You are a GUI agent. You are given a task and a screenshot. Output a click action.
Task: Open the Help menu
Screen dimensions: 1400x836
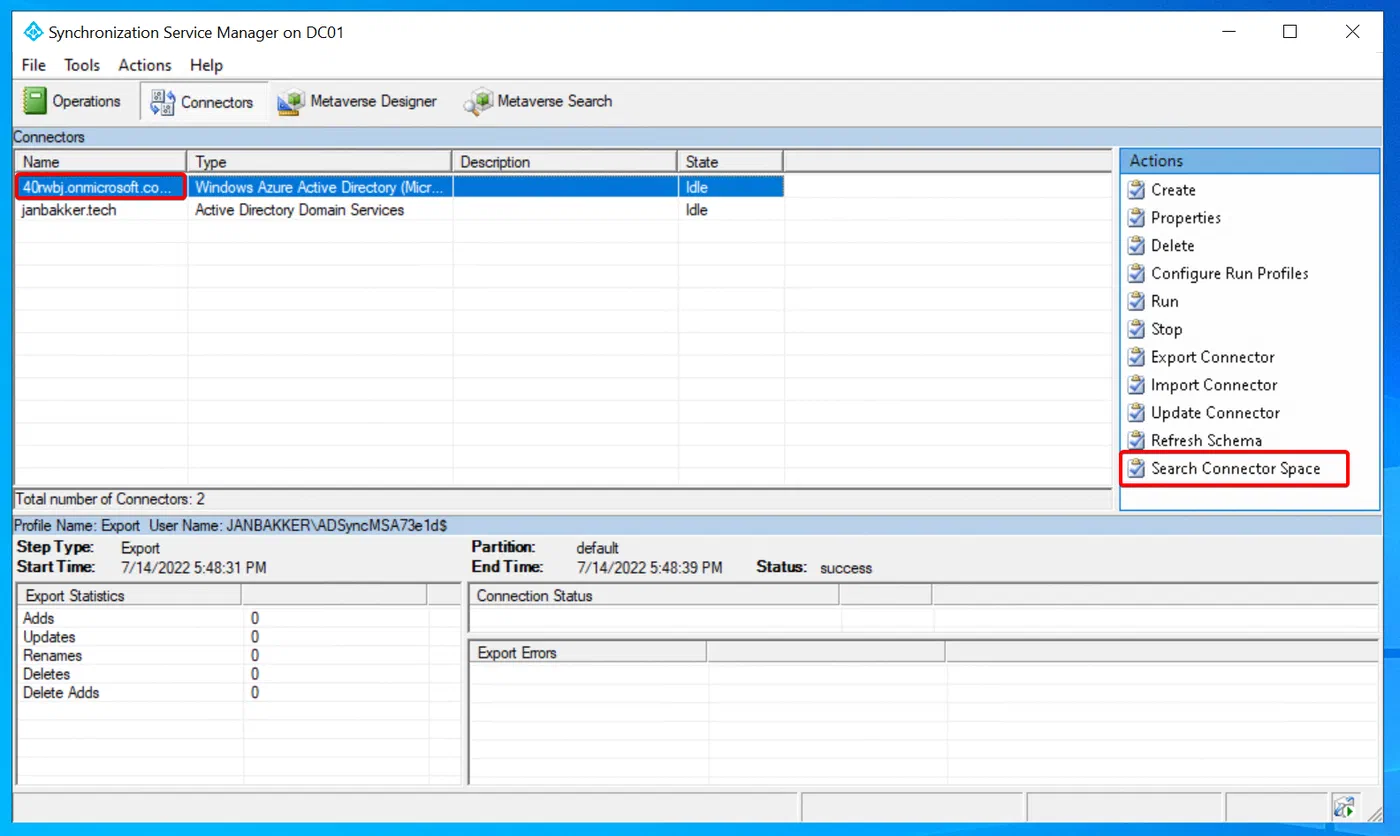[x=206, y=65]
